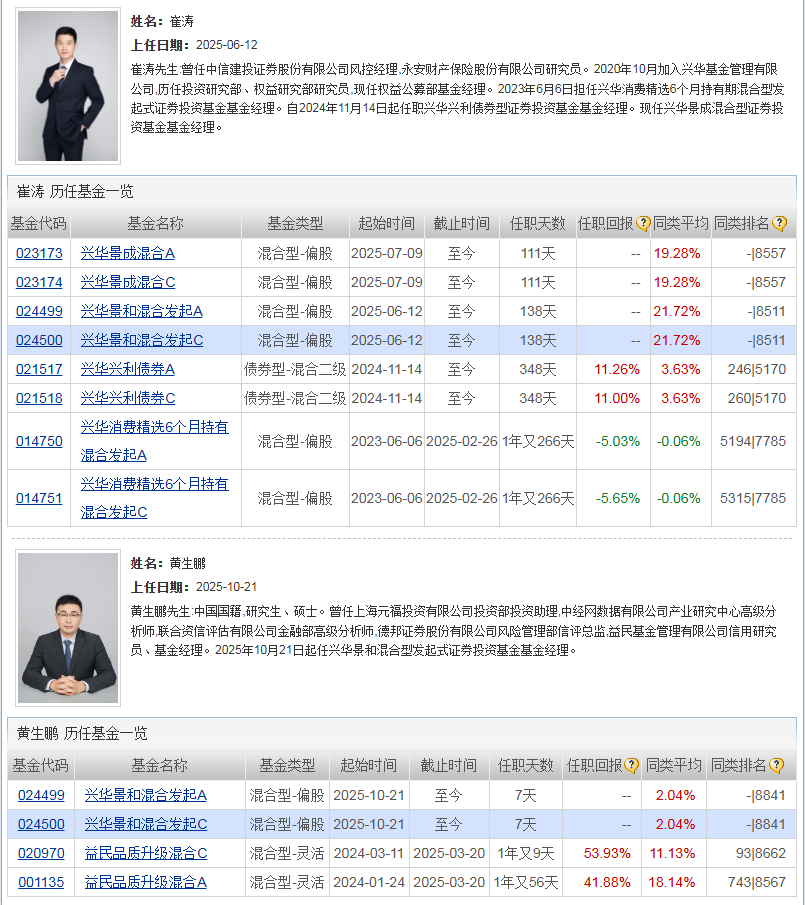Select 同类平均 value 11.13%
The height and width of the screenshot is (905, 805).
(x=672, y=854)
